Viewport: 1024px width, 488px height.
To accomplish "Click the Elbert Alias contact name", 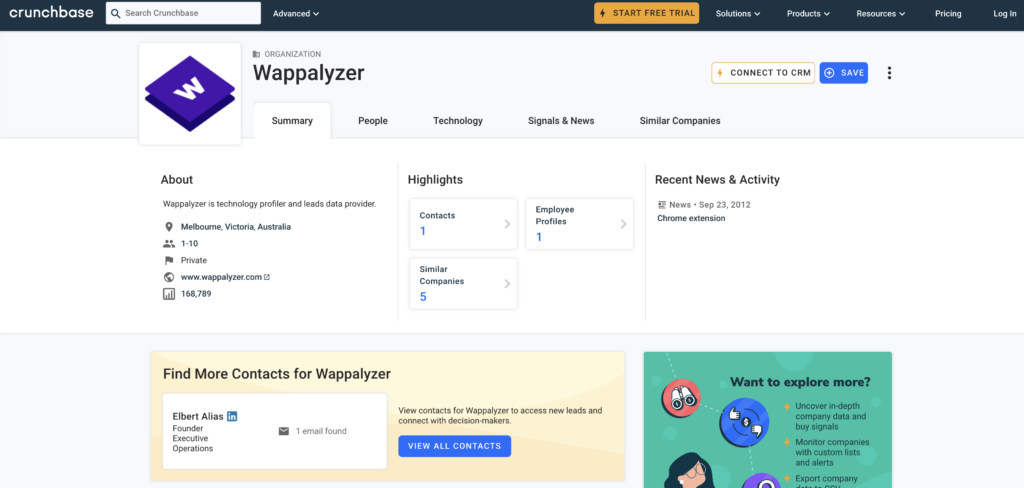I will click(x=198, y=416).
